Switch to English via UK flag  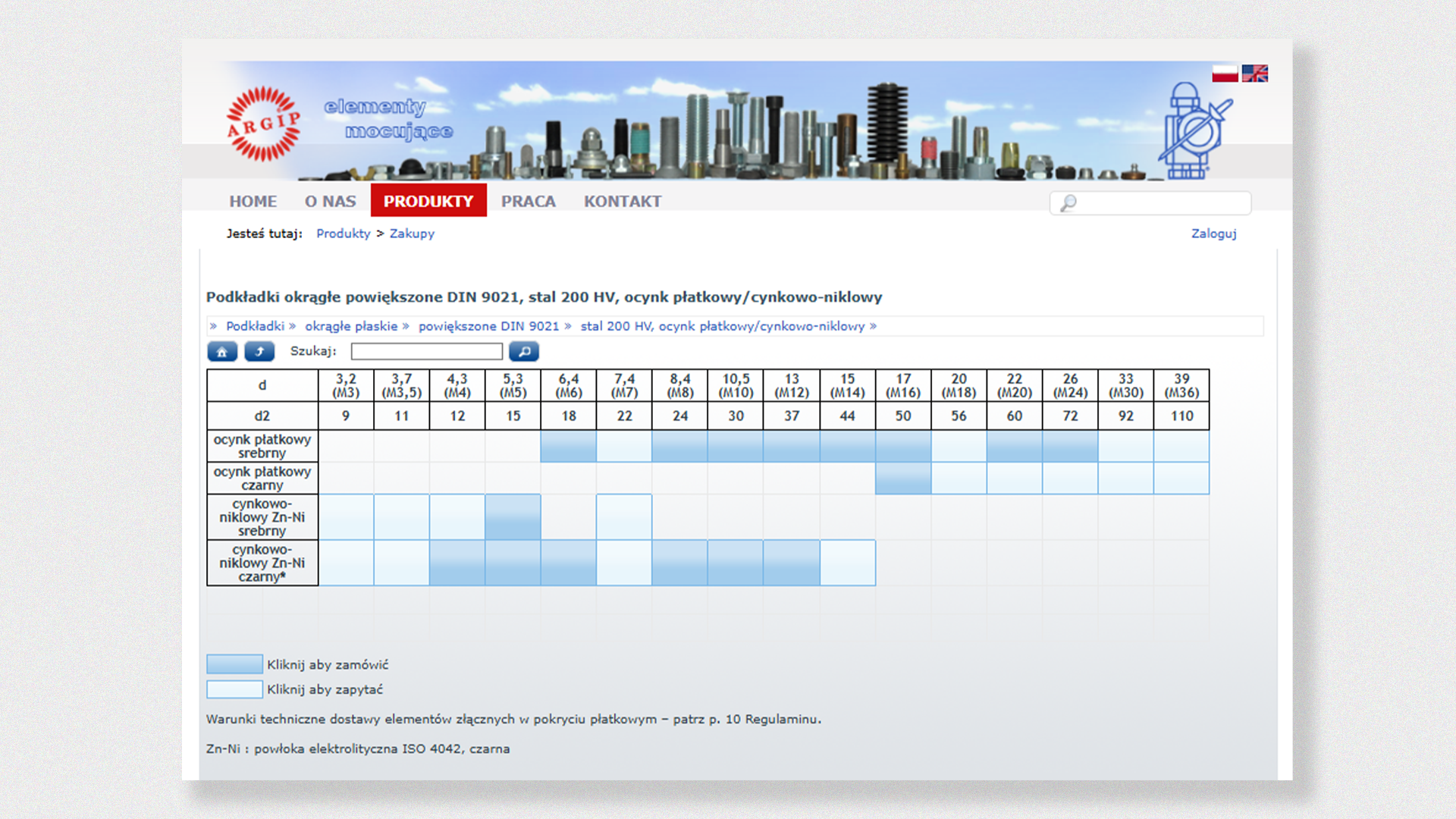[x=1254, y=74]
